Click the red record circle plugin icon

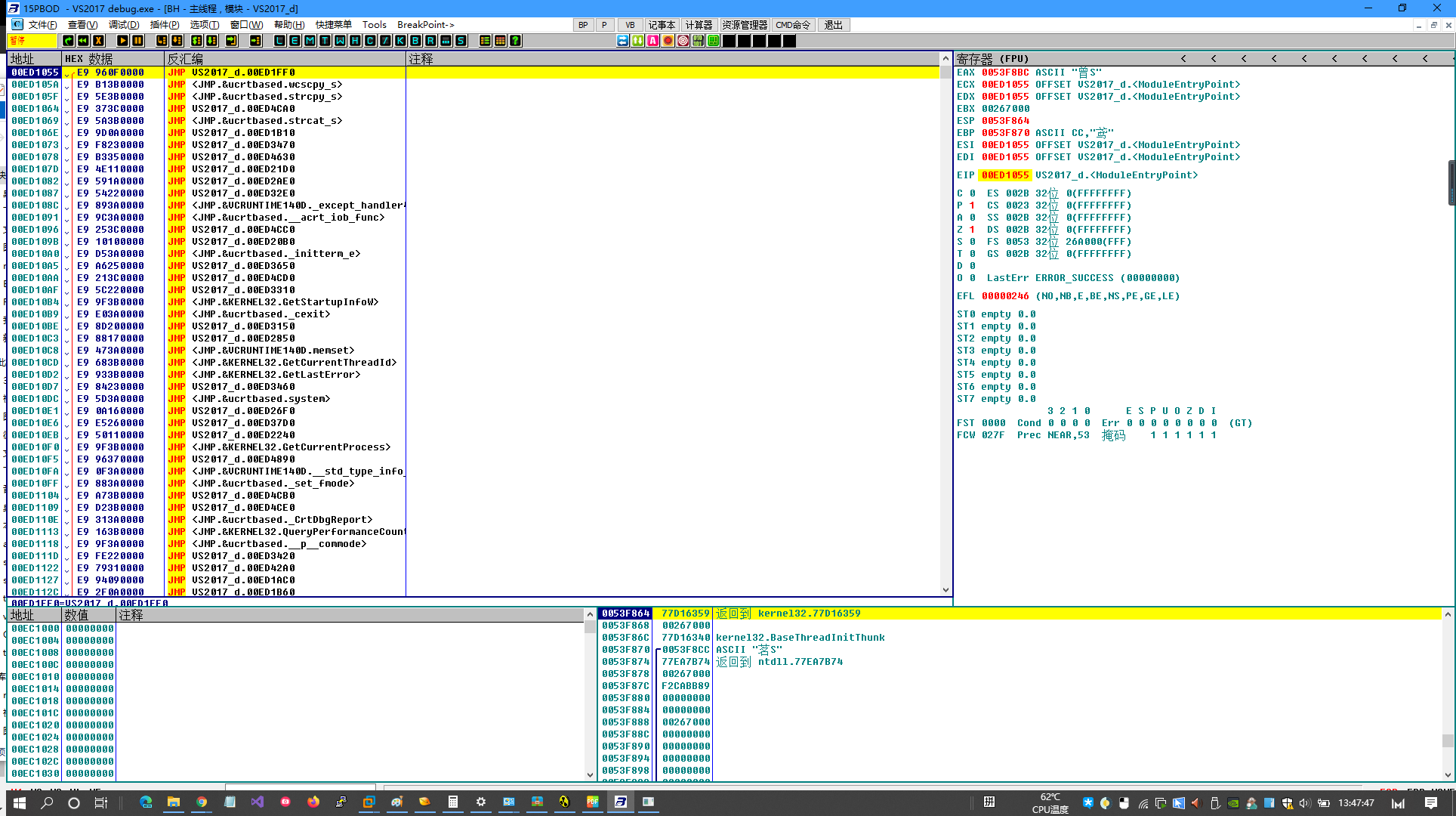point(668,41)
